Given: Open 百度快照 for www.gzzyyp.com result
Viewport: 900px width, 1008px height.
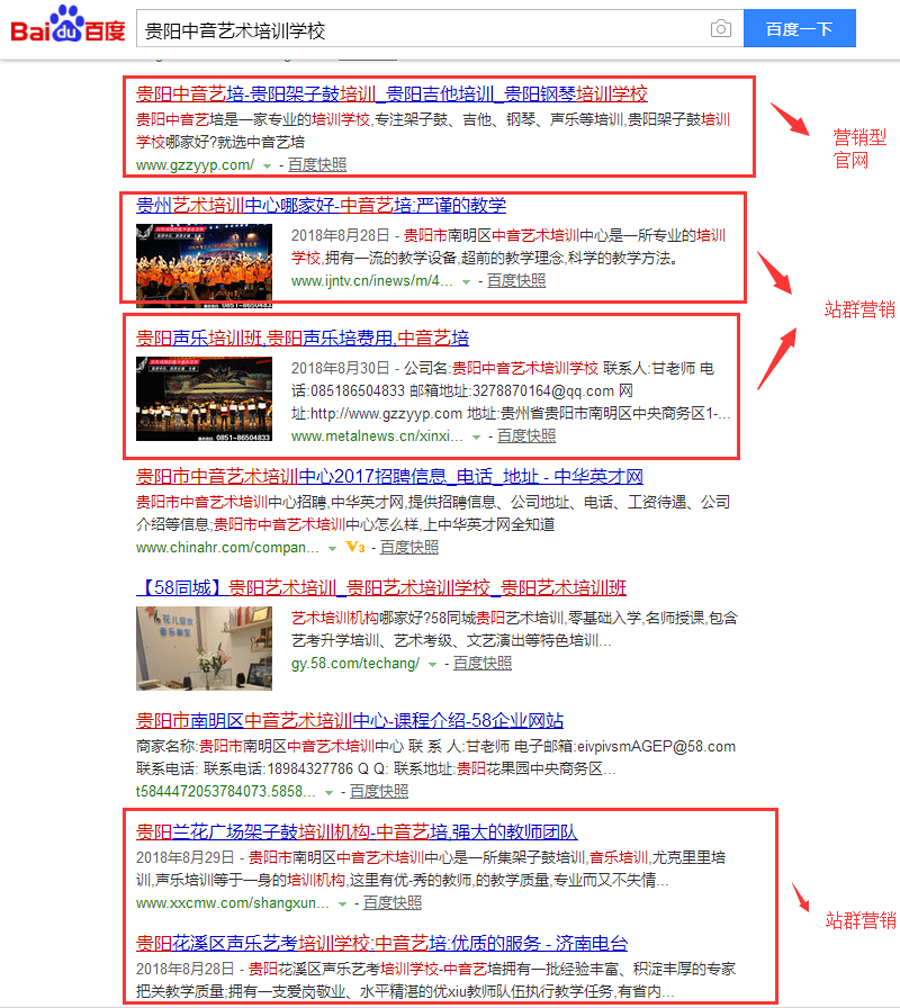Looking at the screenshot, I should coord(317,165).
